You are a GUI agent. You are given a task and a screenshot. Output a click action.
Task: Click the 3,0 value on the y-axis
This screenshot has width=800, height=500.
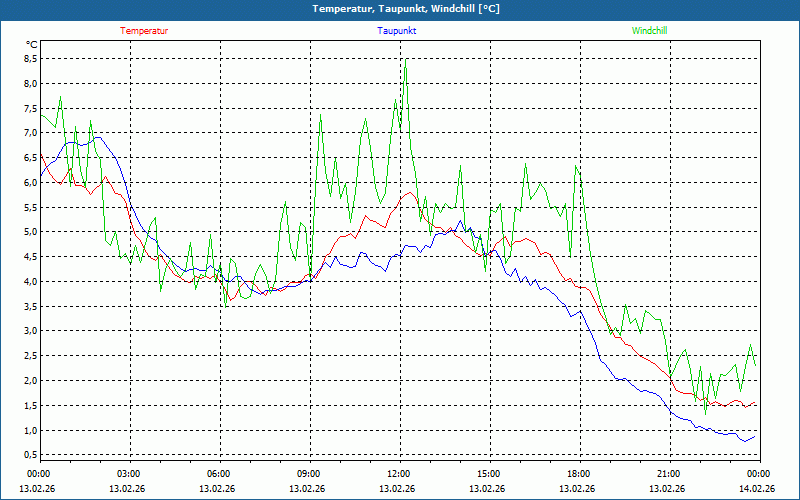click(29, 331)
